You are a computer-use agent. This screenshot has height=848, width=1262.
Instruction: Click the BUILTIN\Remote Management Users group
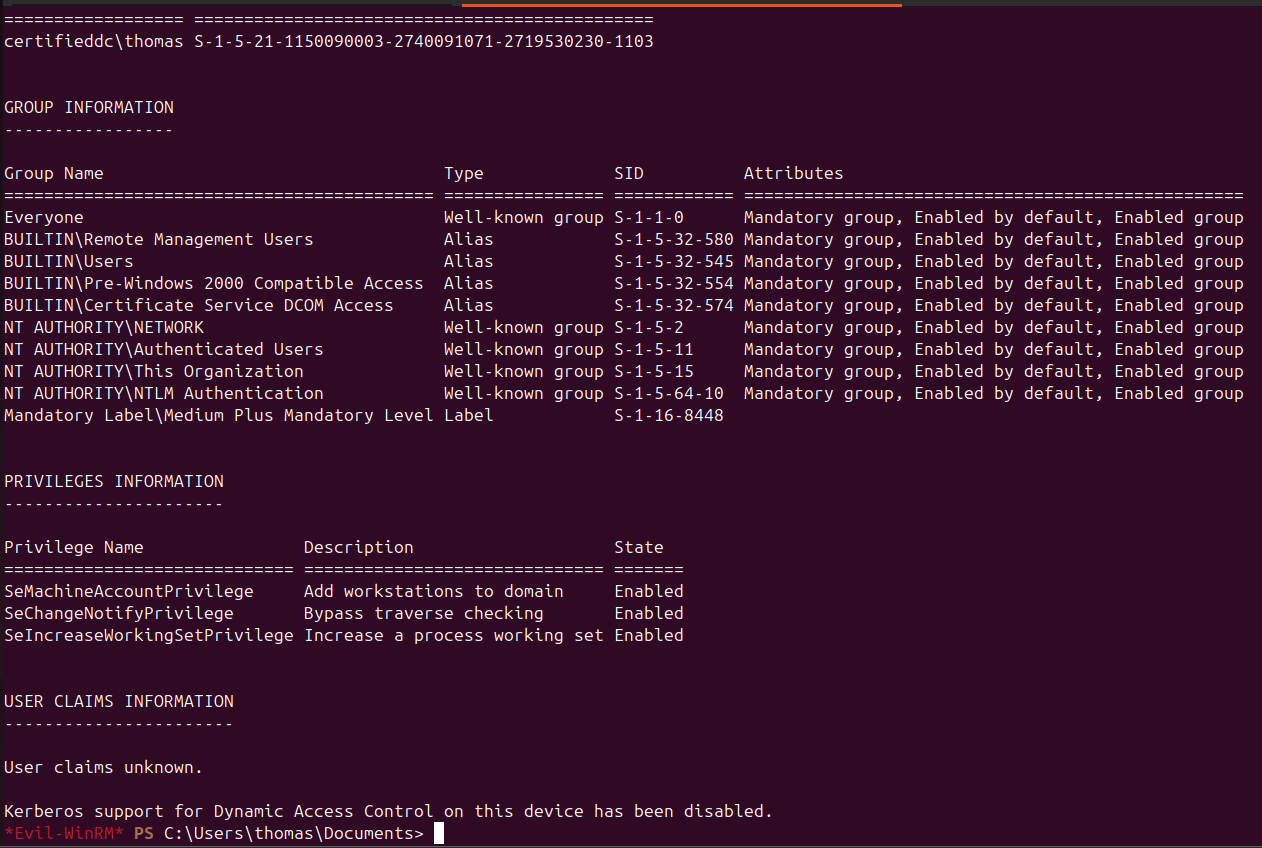(159, 240)
